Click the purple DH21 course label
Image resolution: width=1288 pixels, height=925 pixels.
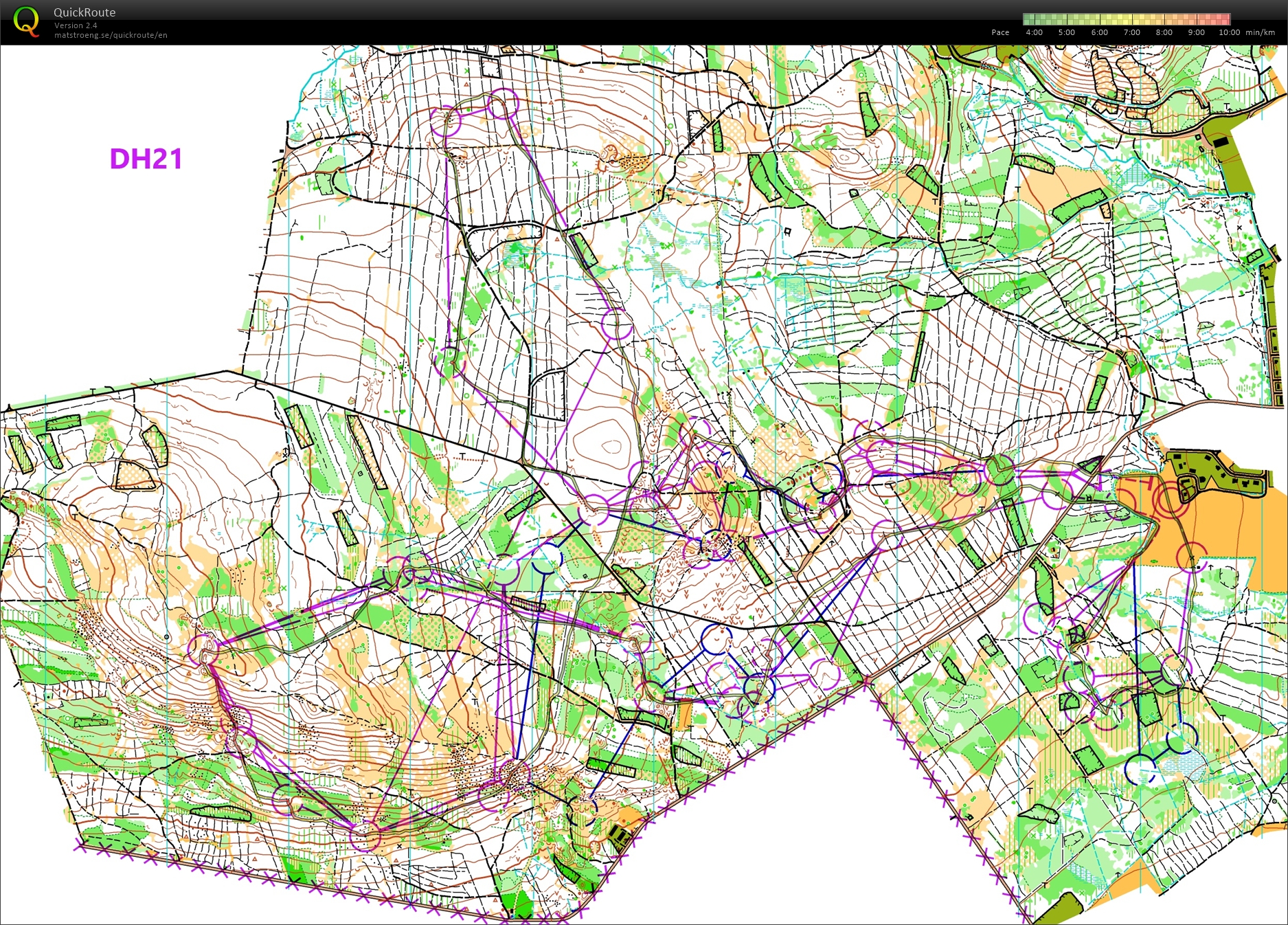tap(146, 159)
